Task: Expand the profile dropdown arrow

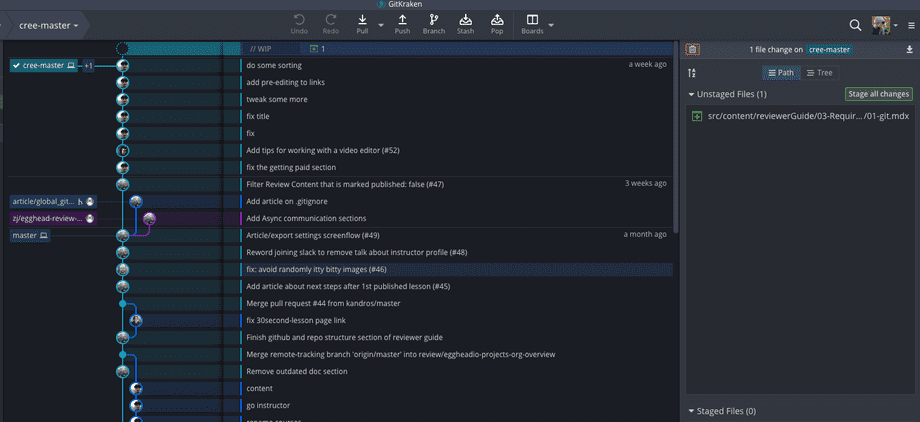Action: pyautogui.click(x=895, y=26)
